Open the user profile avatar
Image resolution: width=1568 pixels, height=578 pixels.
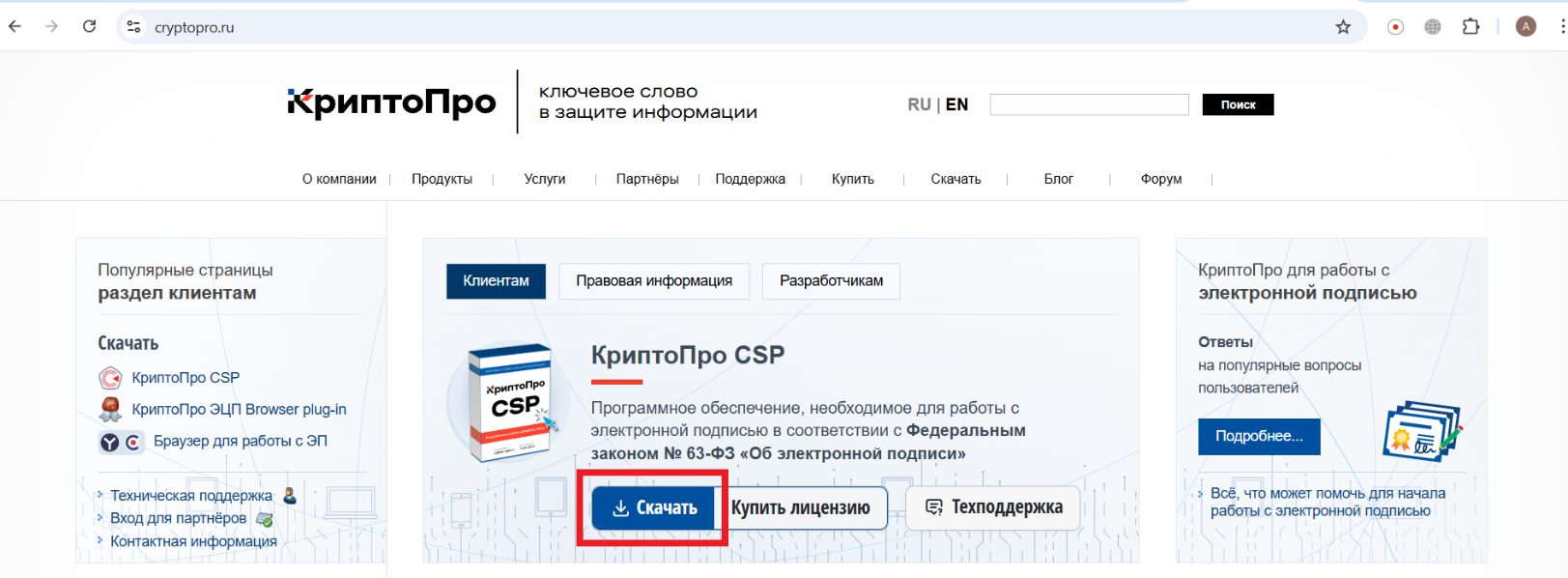pyautogui.click(x=1525, y=27)
